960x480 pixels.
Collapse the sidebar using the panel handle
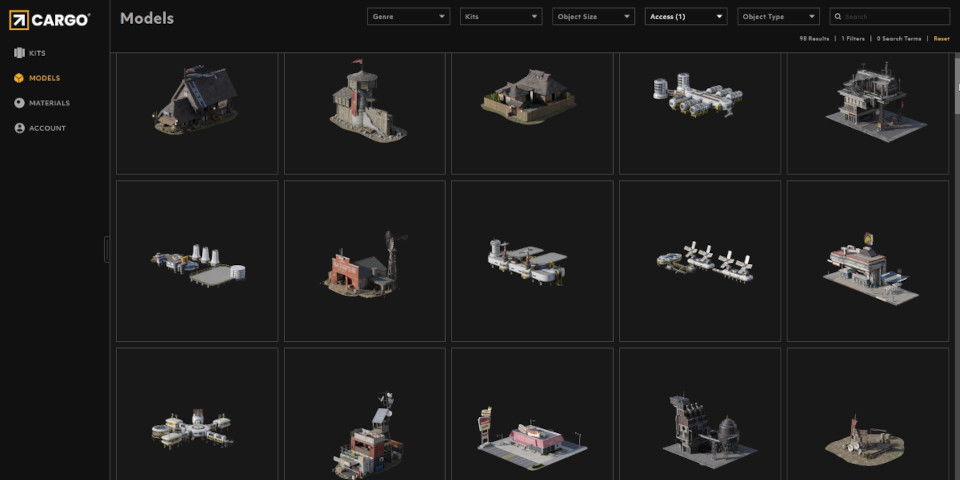[106, 249]
